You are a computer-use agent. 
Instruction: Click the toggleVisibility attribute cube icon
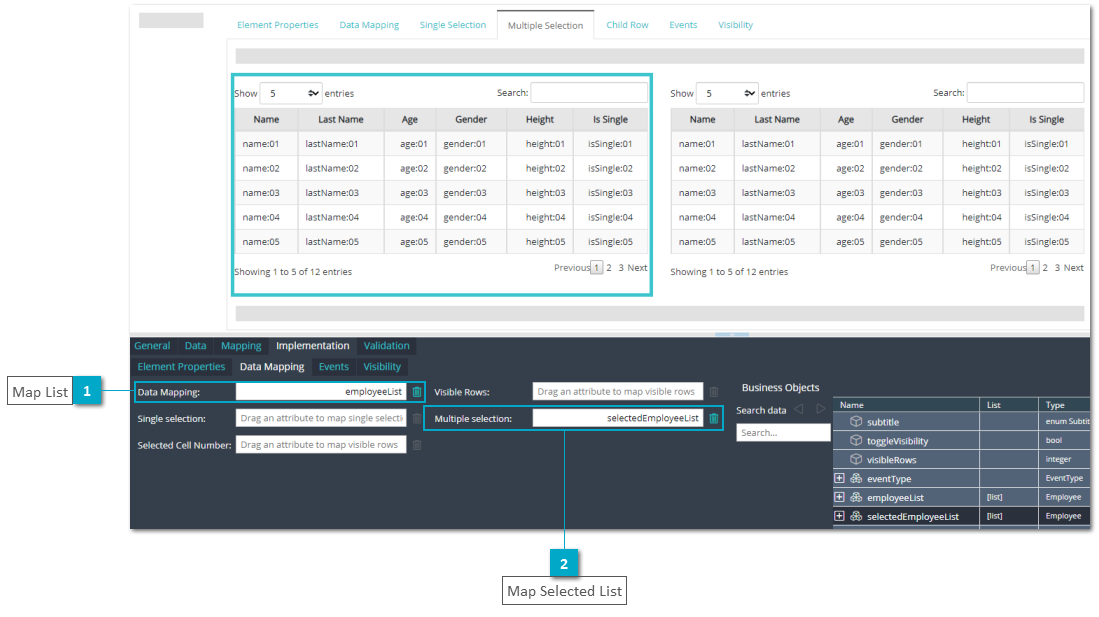pos(856,440)
